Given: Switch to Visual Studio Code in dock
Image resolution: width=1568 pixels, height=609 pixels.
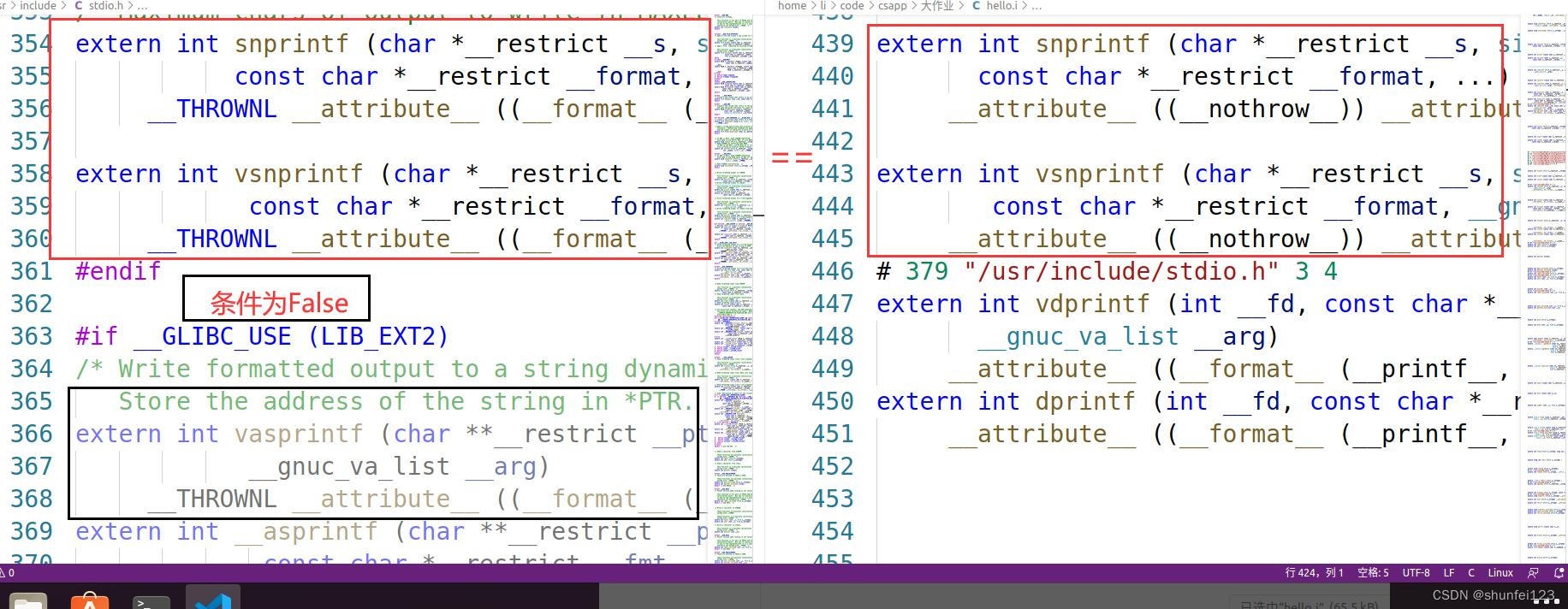Looking at the screenshot, I should tap(213, 599).
